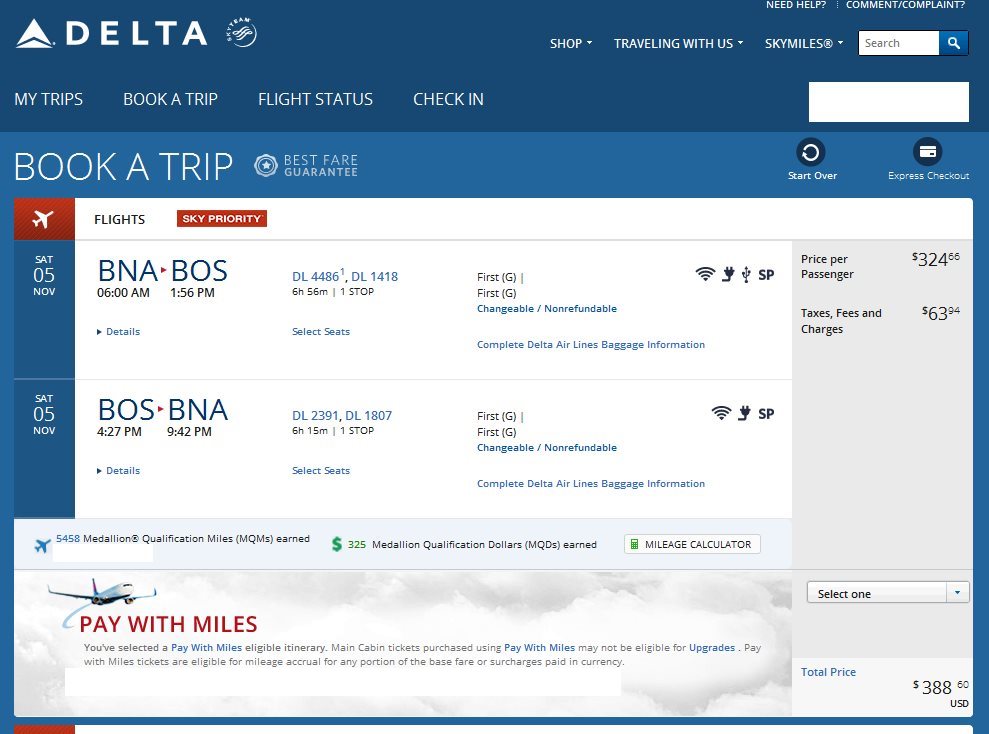
Task: Click the Start Over circular arrow icon
Action: pos(811,153)
